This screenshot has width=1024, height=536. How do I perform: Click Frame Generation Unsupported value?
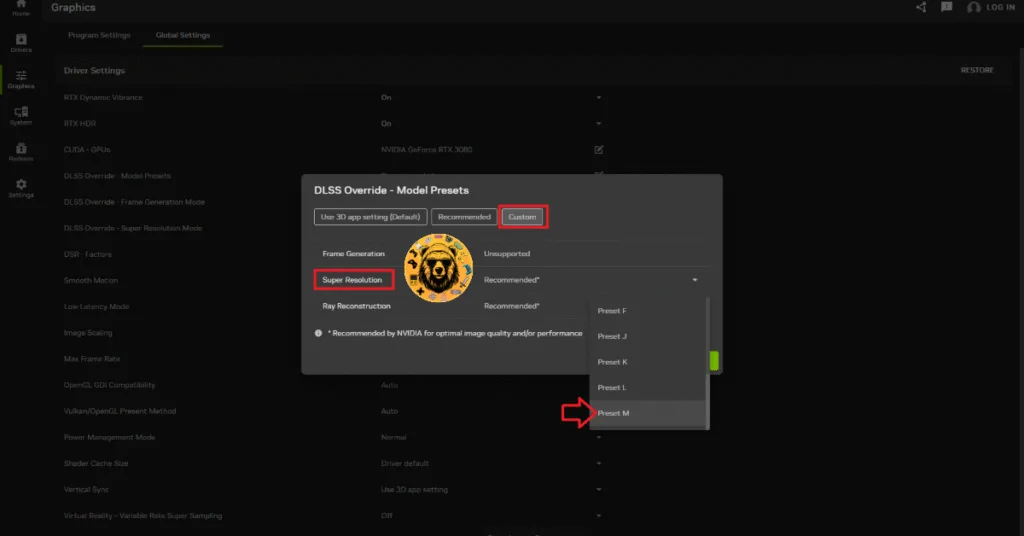pyautogui.click(x=507, y=254)
